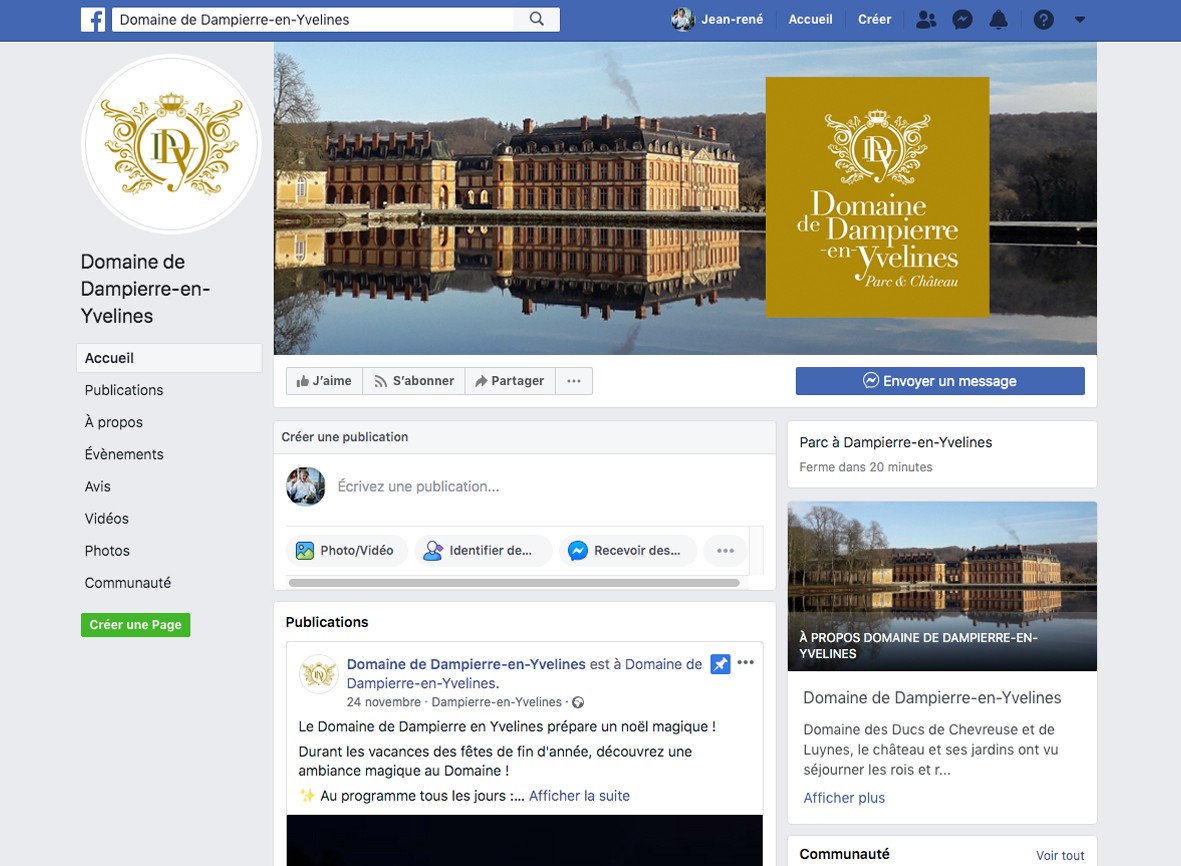Expand description with Afficher plus
Viewport: 1181px width, 866px height.
coord(844,797)
